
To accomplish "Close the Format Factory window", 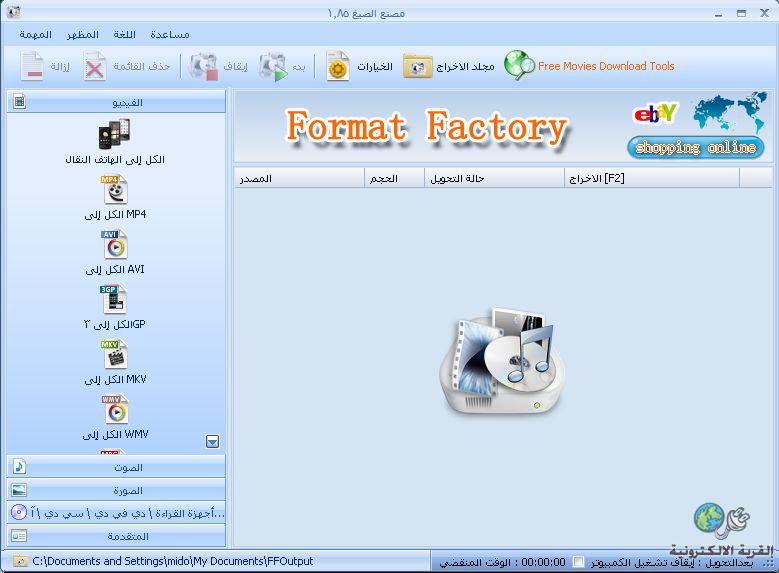I will [765, 14].
